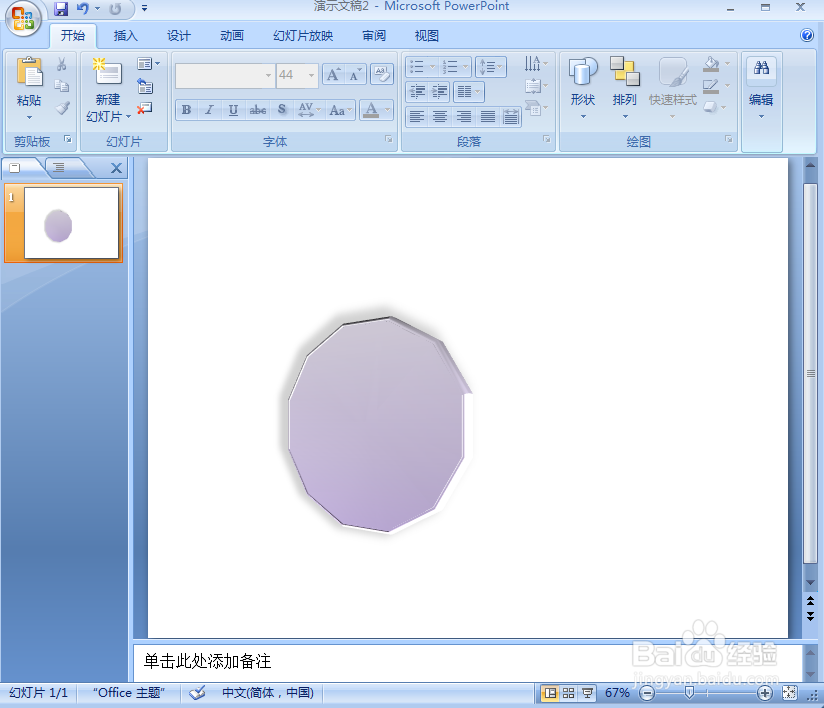Click the Office button logo
This screenshot has height=708, width=824.
point(23,19)
